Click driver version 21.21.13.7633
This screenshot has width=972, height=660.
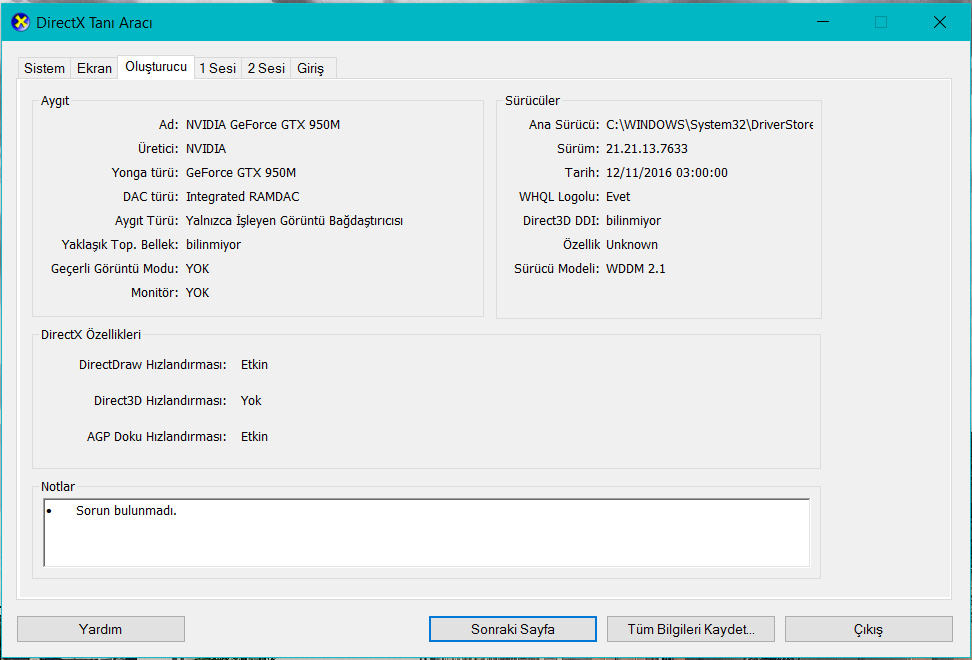coord(647,149)
